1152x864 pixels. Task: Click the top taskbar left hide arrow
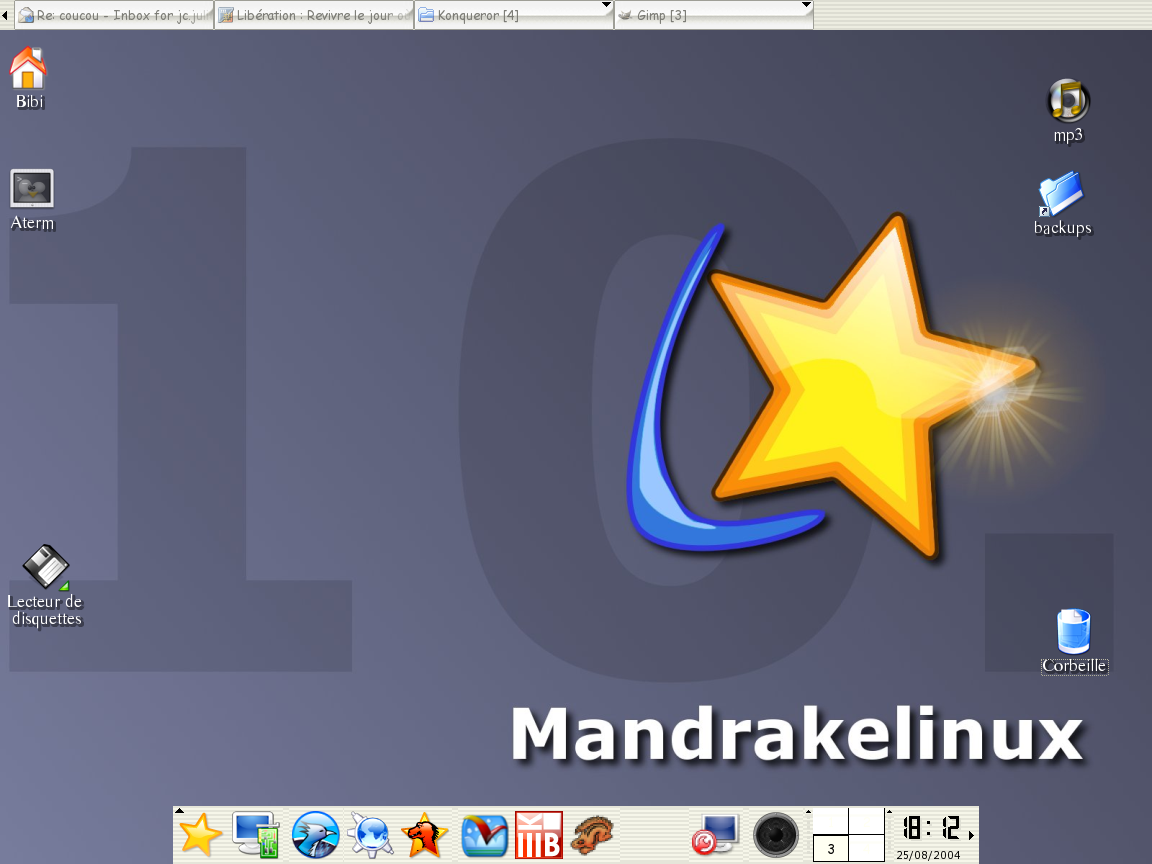(5, 15)
